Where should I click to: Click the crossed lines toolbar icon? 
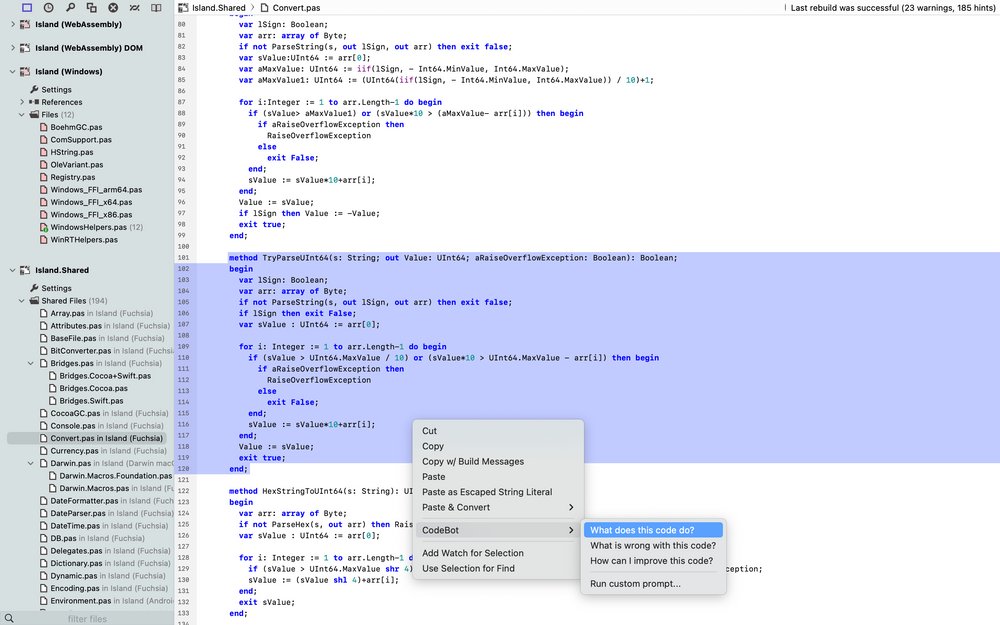134,7
